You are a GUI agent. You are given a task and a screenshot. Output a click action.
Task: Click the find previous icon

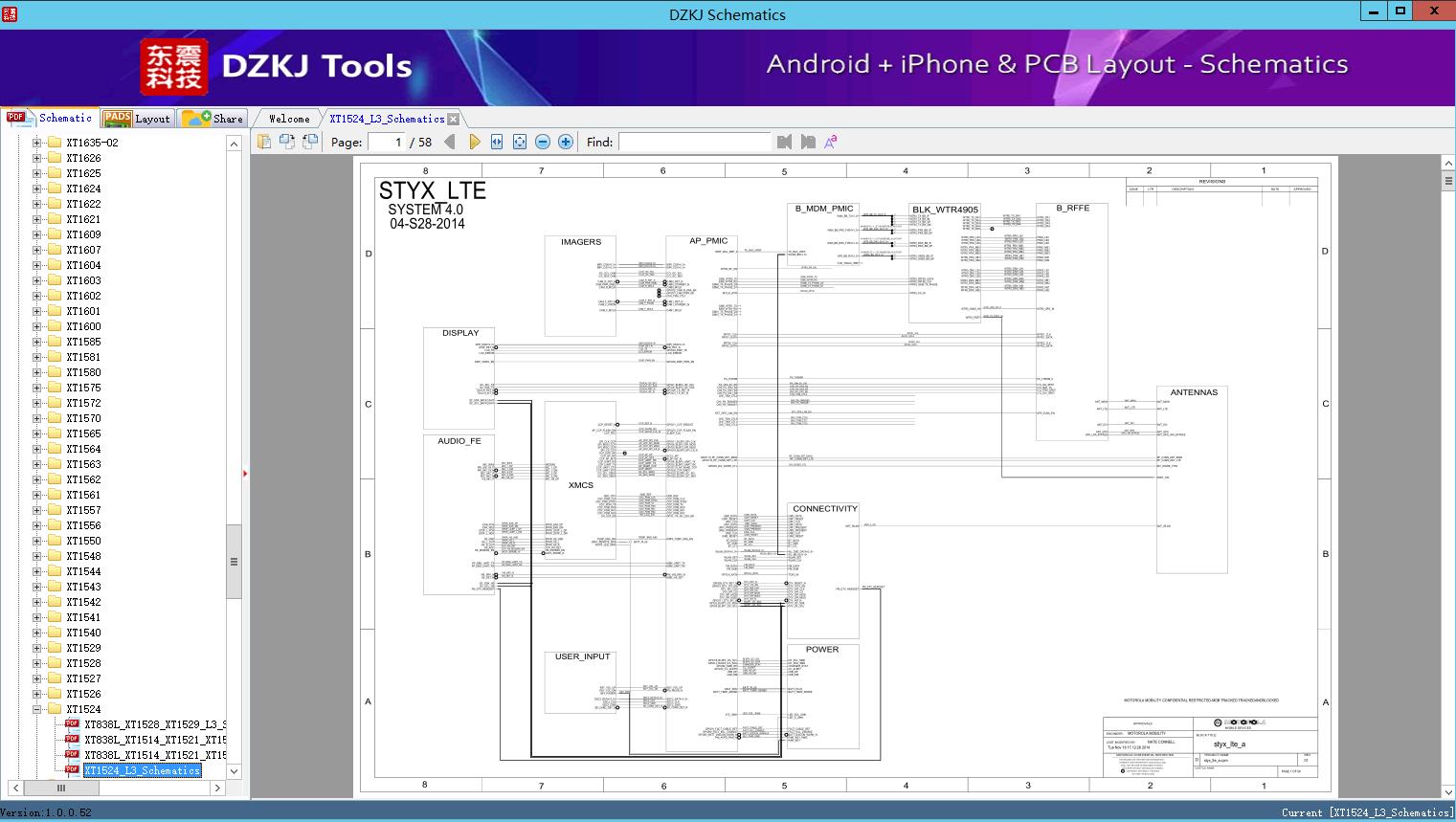click(x=785, y=142)
